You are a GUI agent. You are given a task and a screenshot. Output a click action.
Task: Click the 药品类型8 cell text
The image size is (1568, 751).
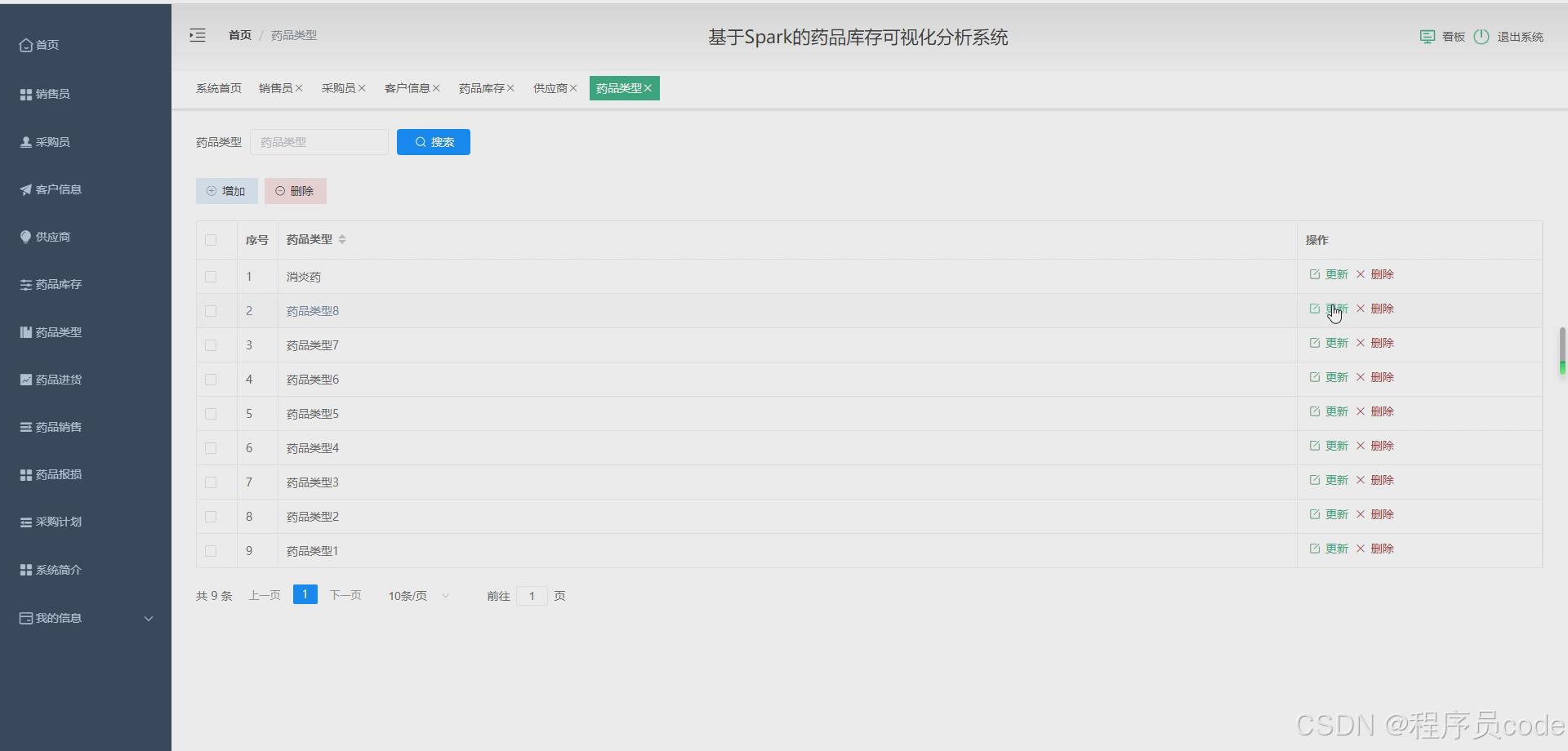point(313,311)
